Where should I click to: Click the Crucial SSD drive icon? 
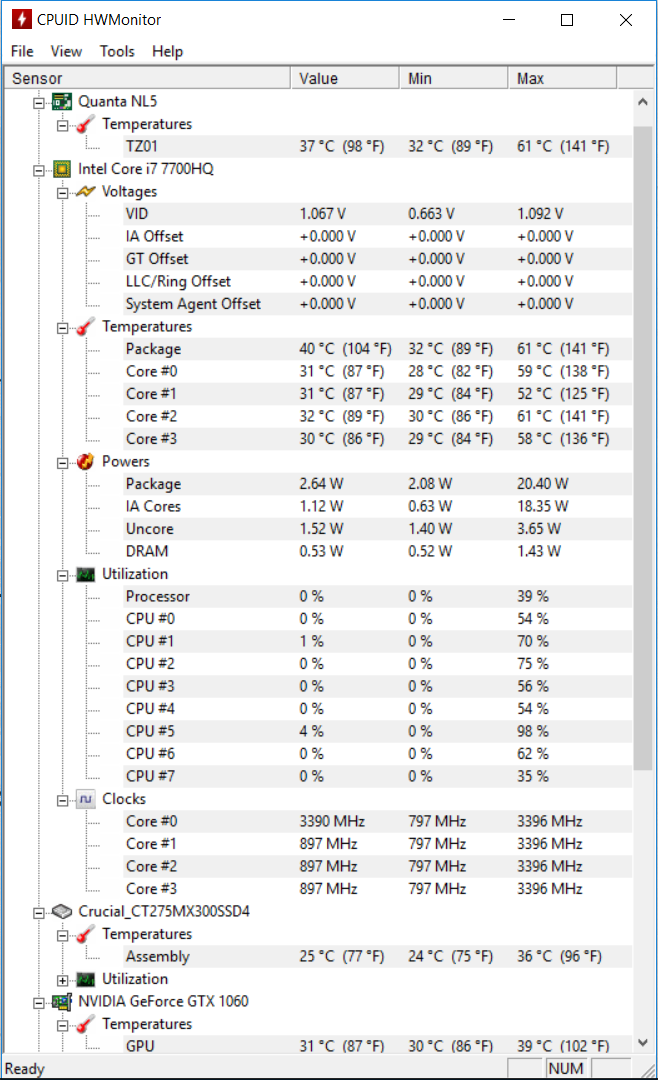[x=62, y=912]
